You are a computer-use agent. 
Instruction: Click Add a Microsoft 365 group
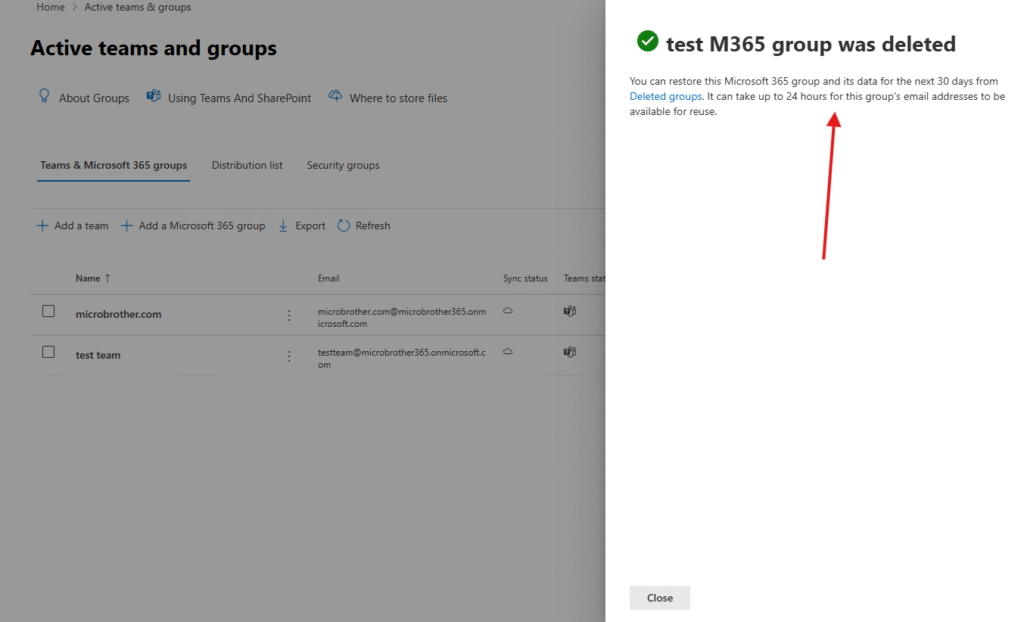tap(193, 226)
